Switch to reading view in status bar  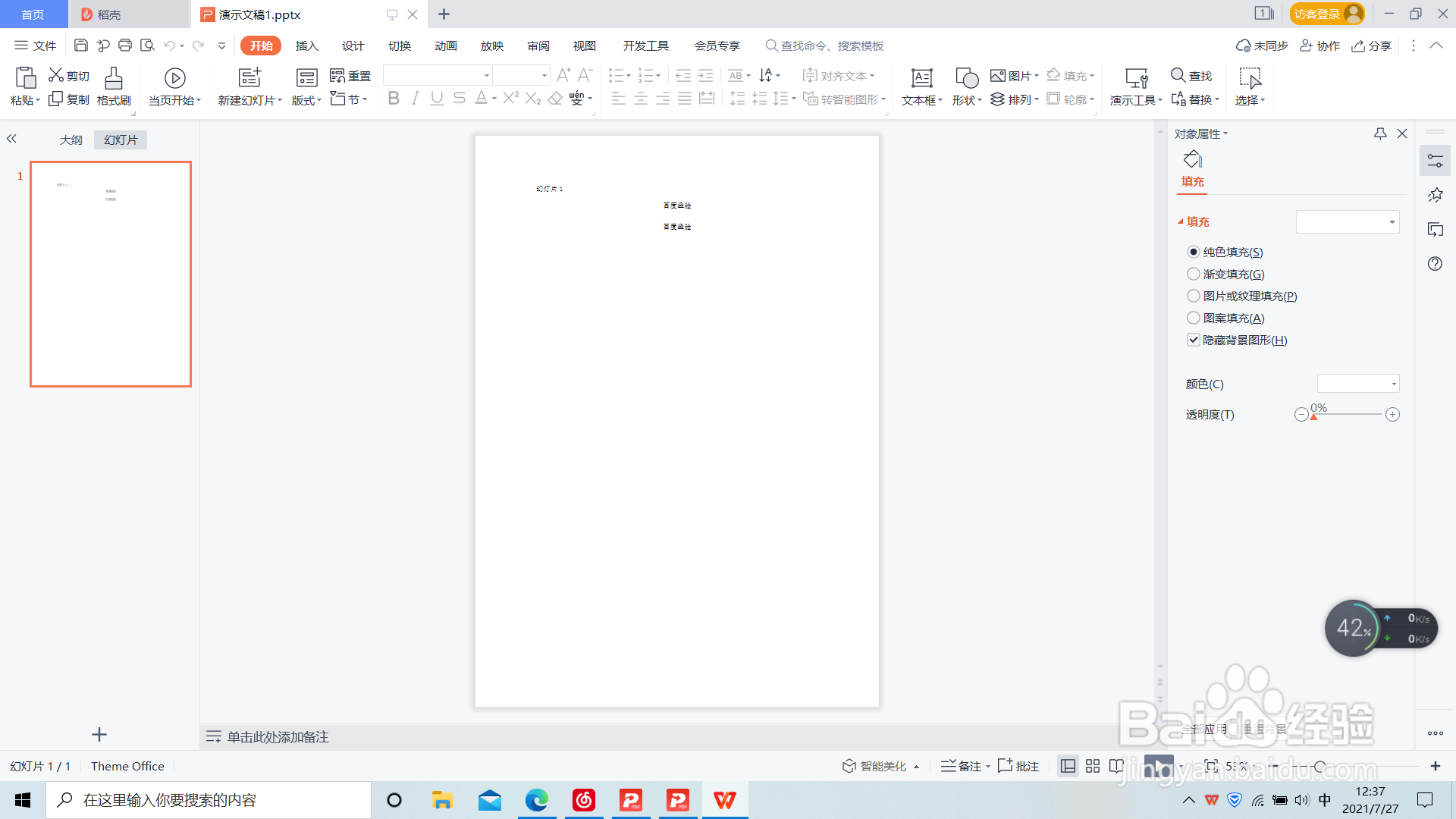tap(1116, 766)
